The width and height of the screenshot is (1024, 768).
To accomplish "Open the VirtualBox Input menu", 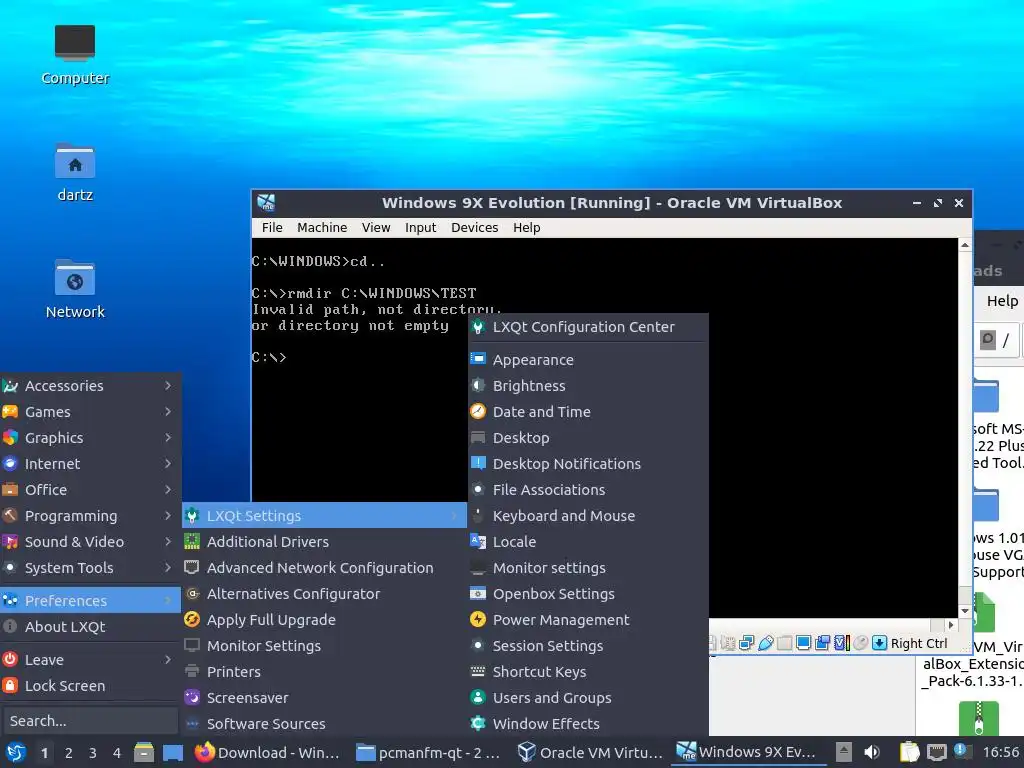I will pos(420,227).
